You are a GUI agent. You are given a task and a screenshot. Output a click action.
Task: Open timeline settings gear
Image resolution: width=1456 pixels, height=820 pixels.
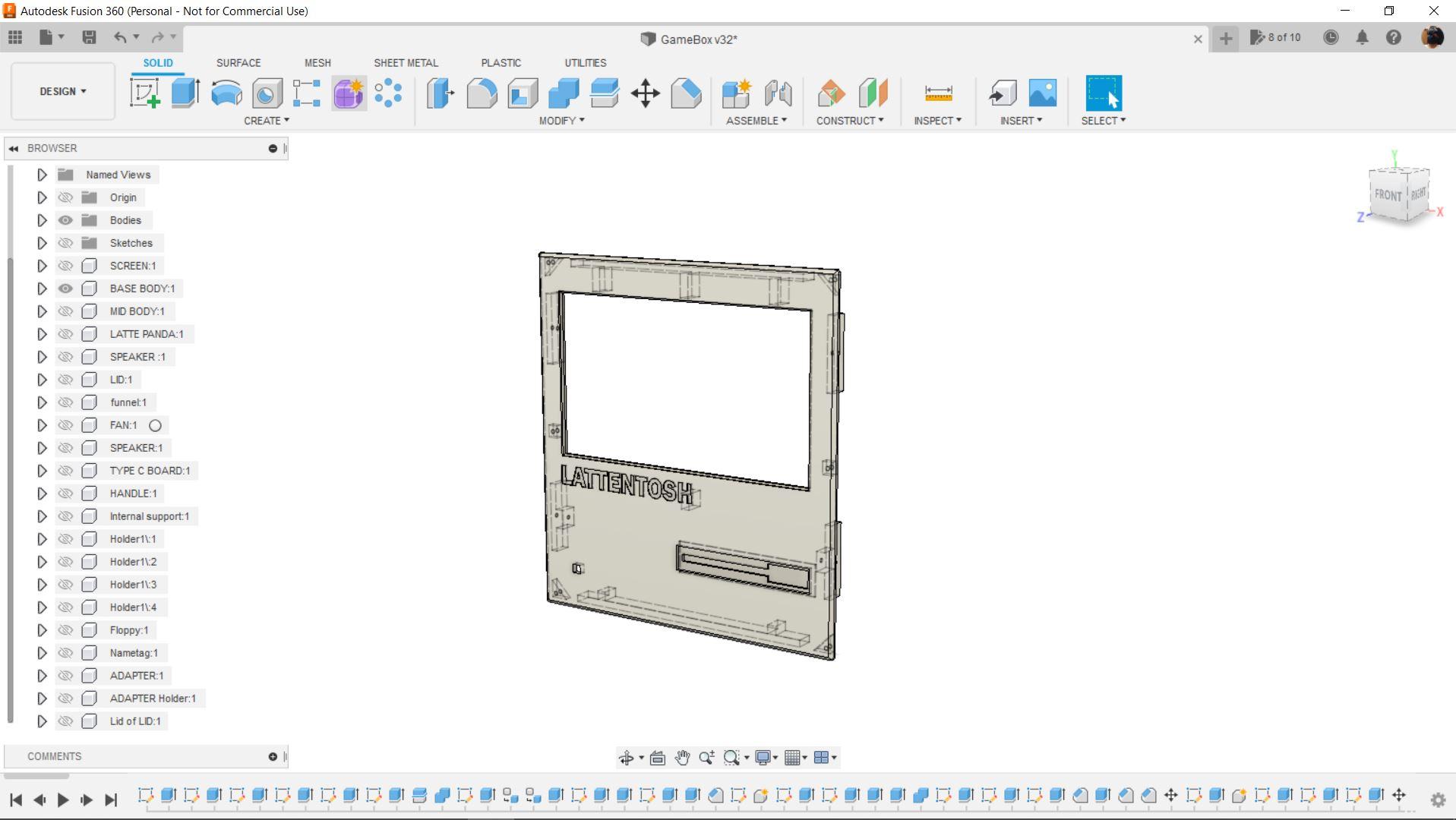coord(1438,799)
